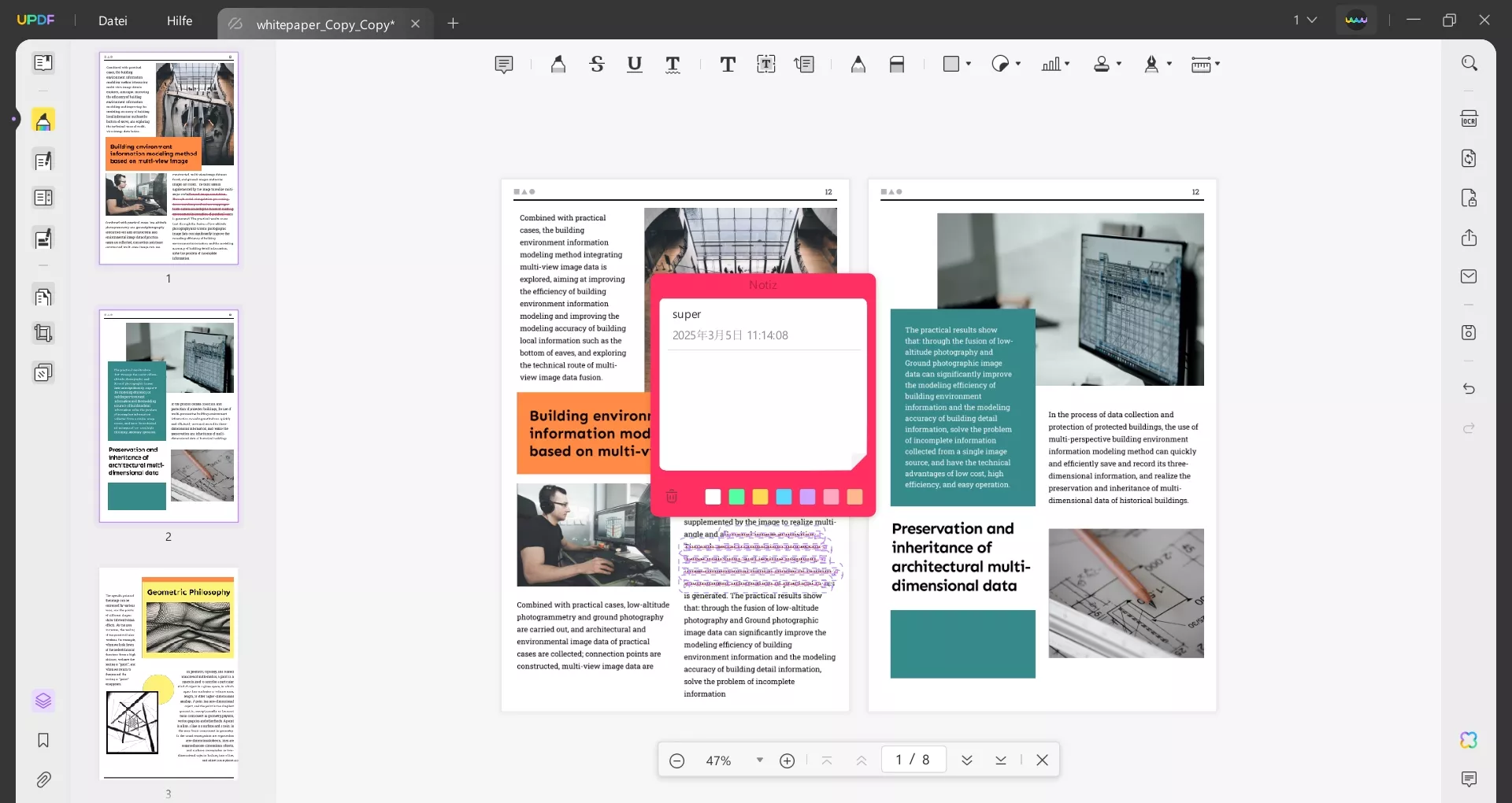Select the strikethrough annotation tool
Image resolution: width=1512 pixels, height=803 pixels.
click(x=597, y=65)
